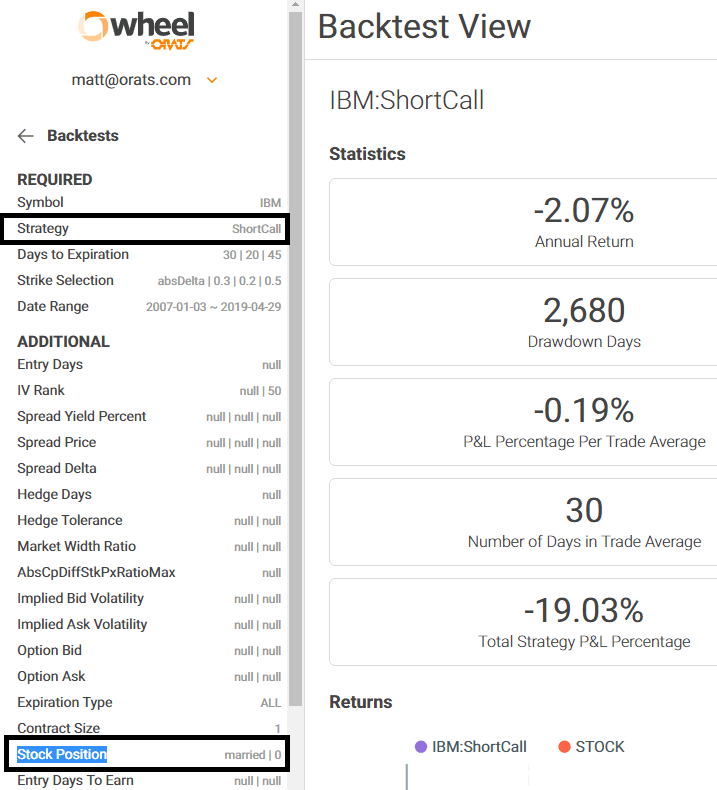Select the Total Strategy P&L Percentage card
Image resolution: width=717 pixels, height=790 pixels.
tap(523, 622)
